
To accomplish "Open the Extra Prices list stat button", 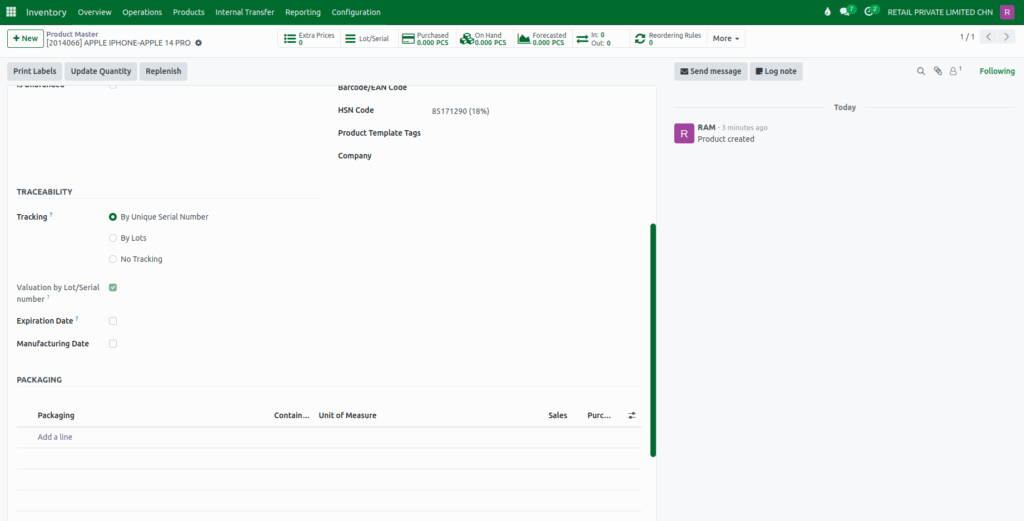I will [309, 39].
